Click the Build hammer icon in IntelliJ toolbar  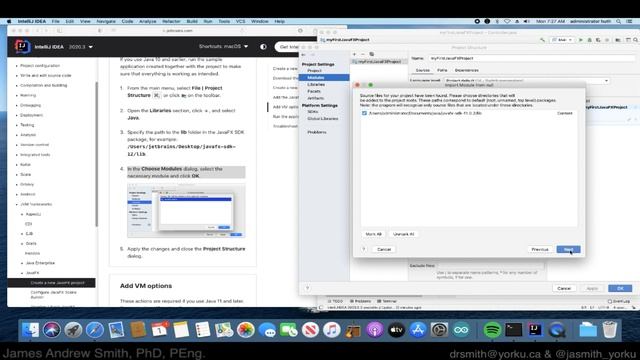pyautogui.click(x=542, y=40)
